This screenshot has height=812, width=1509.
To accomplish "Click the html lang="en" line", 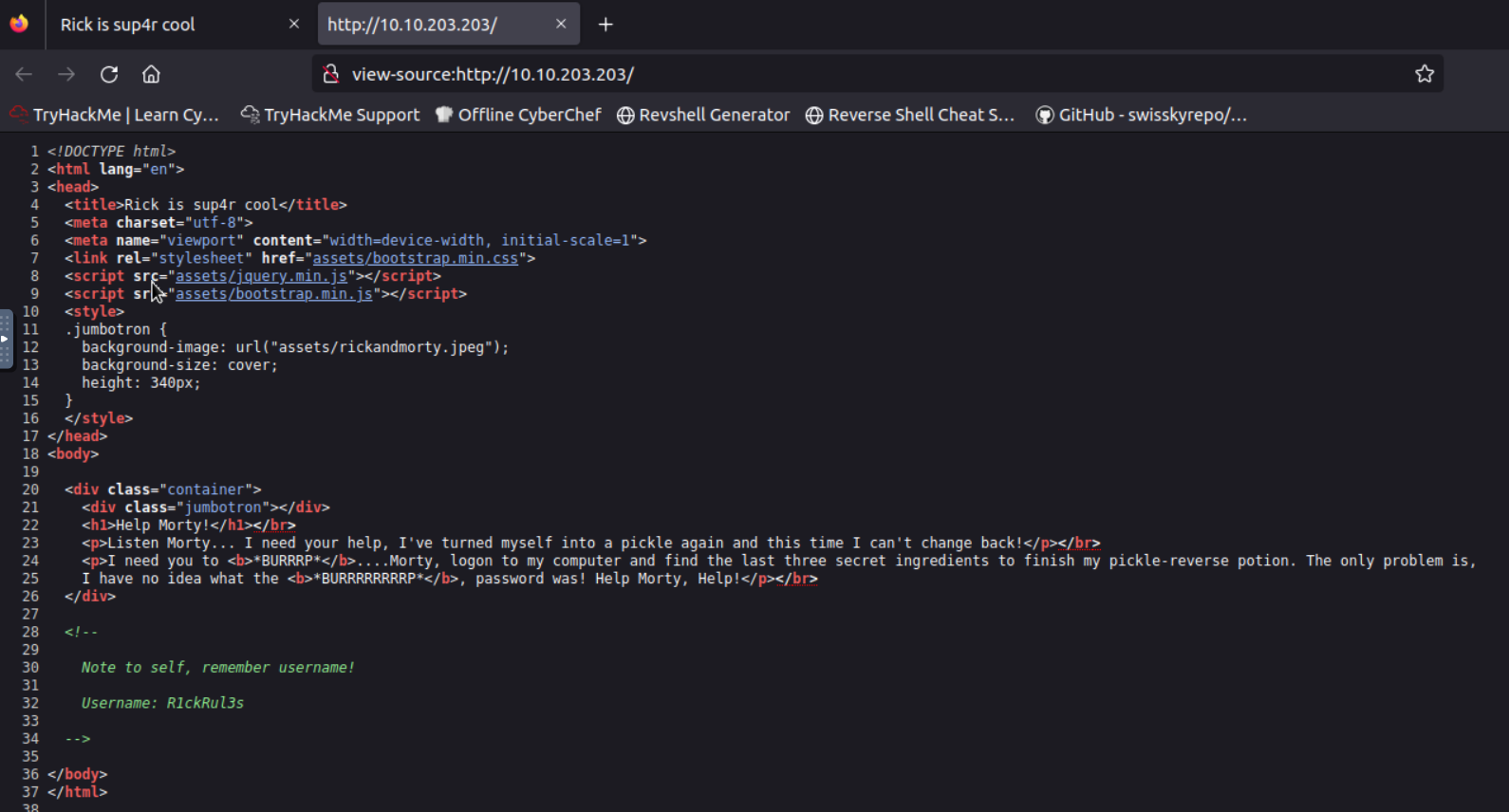I will pos(116,169).
